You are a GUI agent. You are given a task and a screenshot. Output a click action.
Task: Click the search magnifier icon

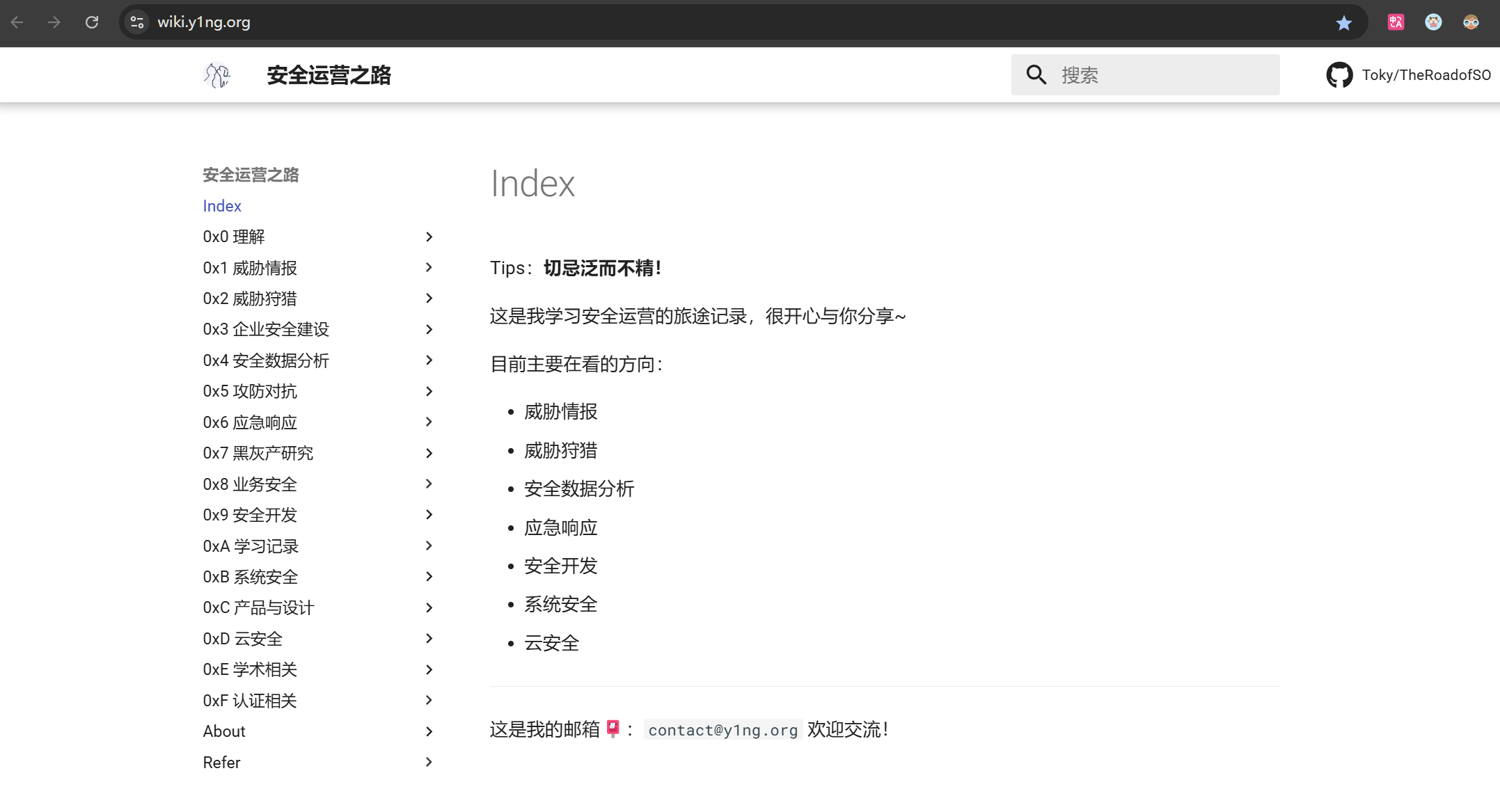click(1036, 75)
